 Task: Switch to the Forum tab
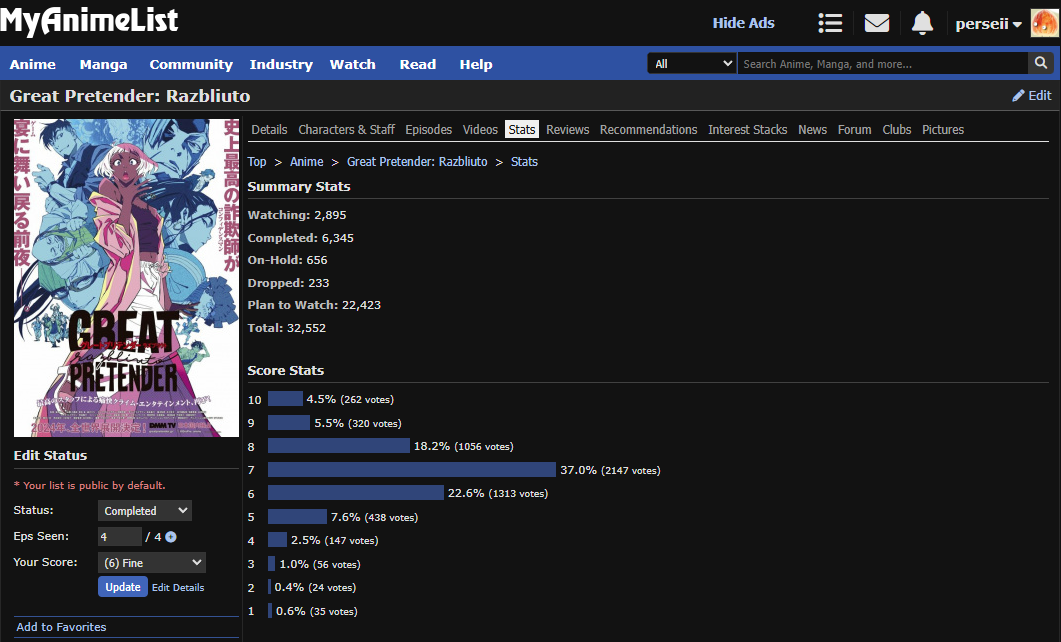[855, 129]
